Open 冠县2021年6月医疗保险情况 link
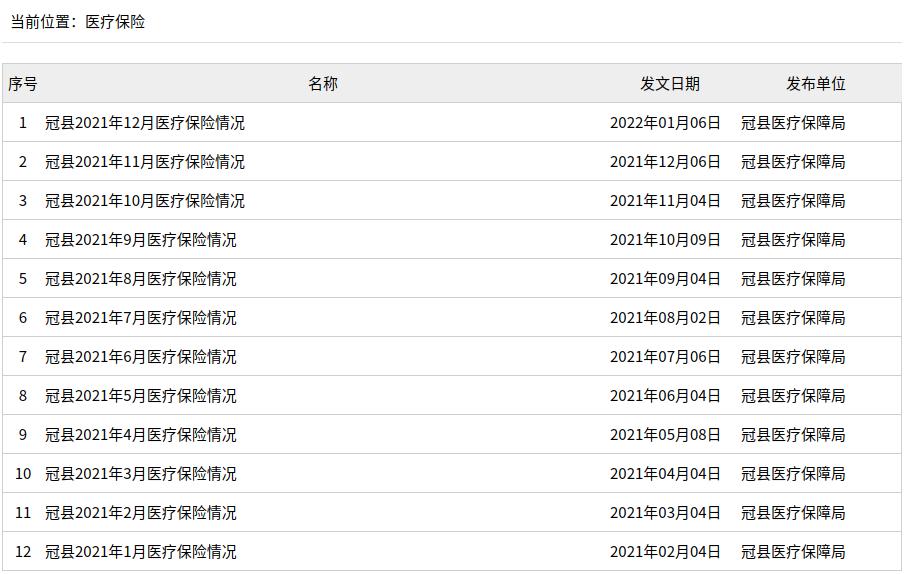Image resolution: width=910 pixels, height=574 pixels. click(x=140, y=357)
